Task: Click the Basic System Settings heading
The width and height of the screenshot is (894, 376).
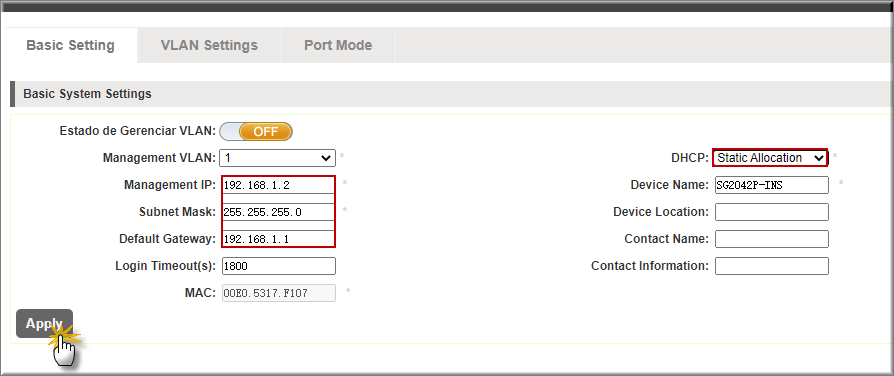Action: (x=87, y=94)
